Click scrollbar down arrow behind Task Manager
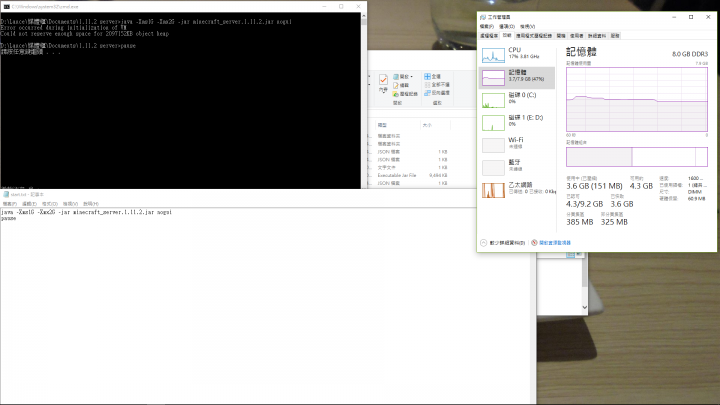The height and width of the screenshot is (405, 720). 585,307
